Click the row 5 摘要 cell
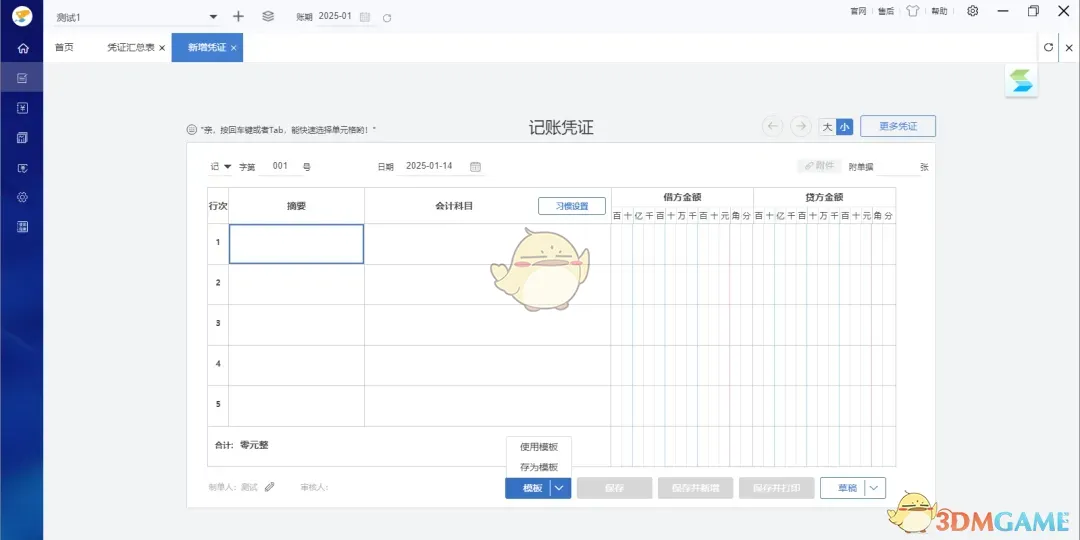Screen dimensions: 1080x540 point(296,406)
